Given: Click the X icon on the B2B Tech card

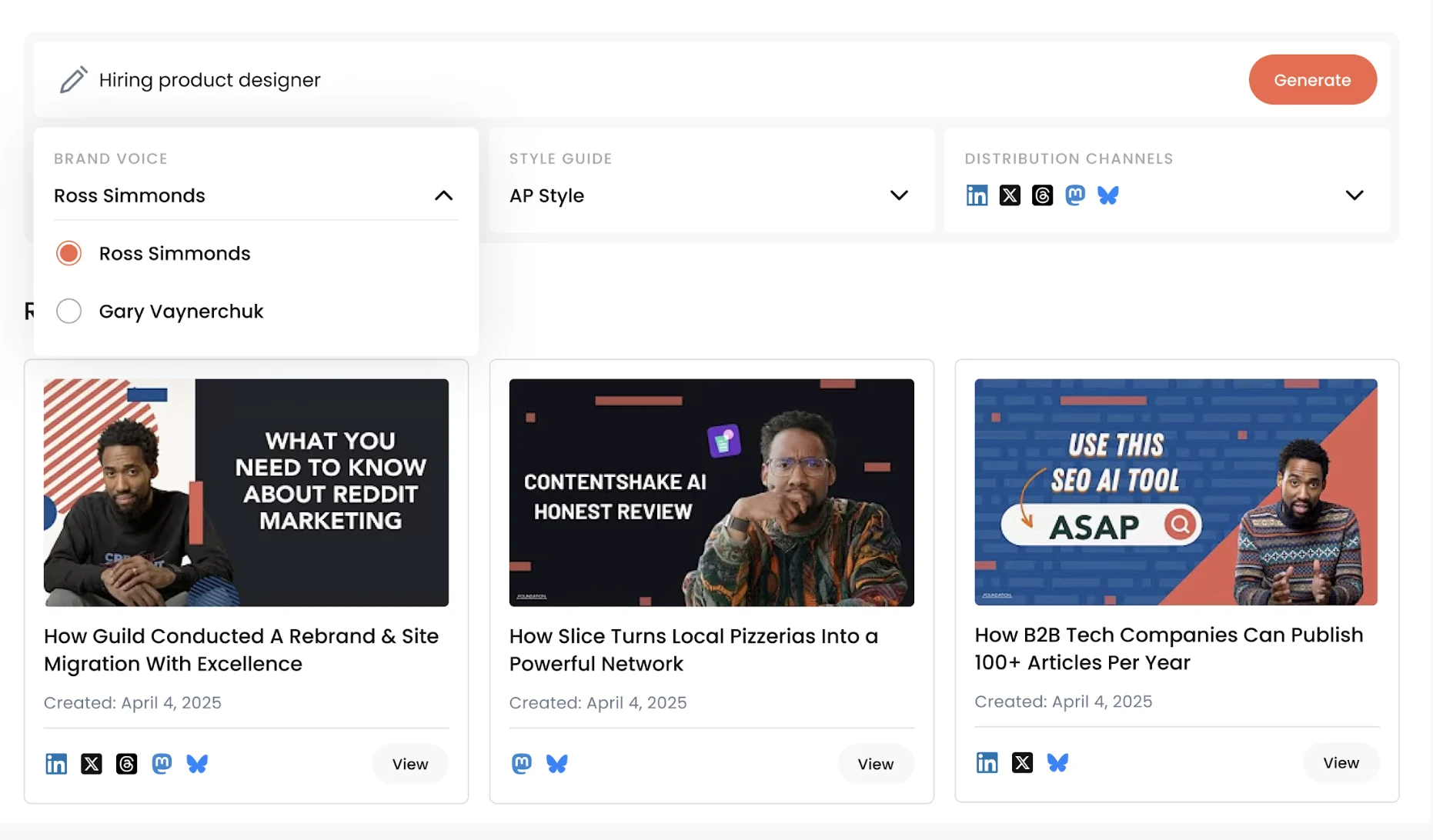Looking at the screenshot, I should coord(1022,762).
